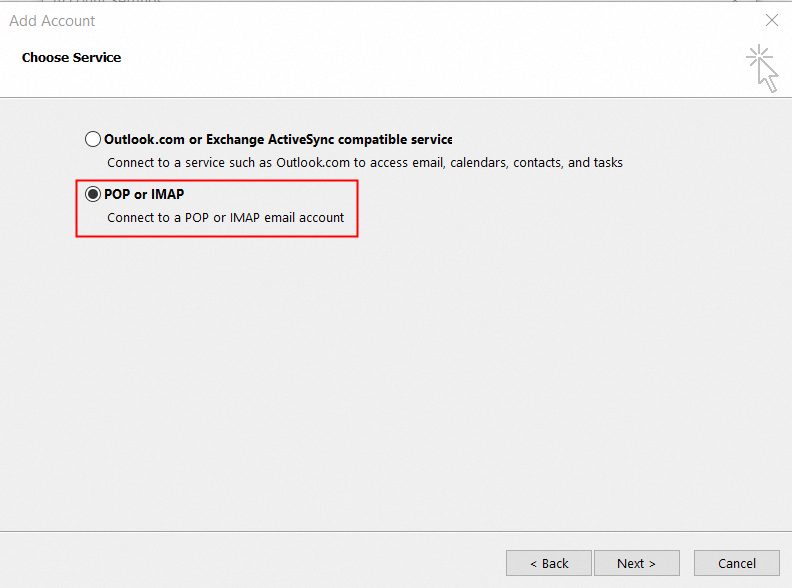Select the POP or IMAP radio button
This screenshot has width=792, height=588.
[93, 194]
